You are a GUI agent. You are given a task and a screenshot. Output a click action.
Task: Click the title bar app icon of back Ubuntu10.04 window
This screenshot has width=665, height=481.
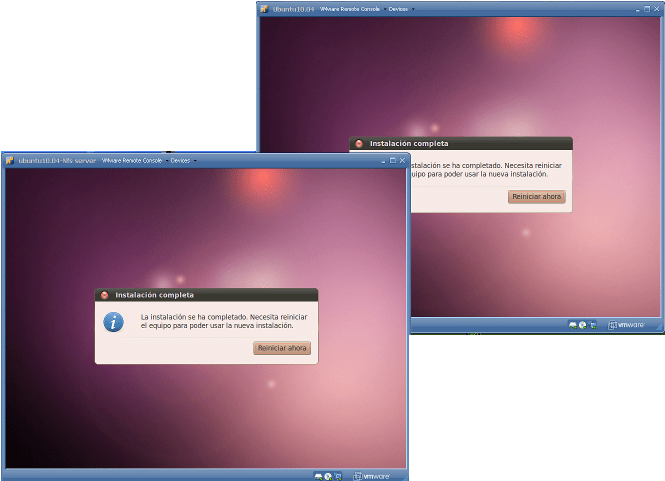[x=264, y=8]
